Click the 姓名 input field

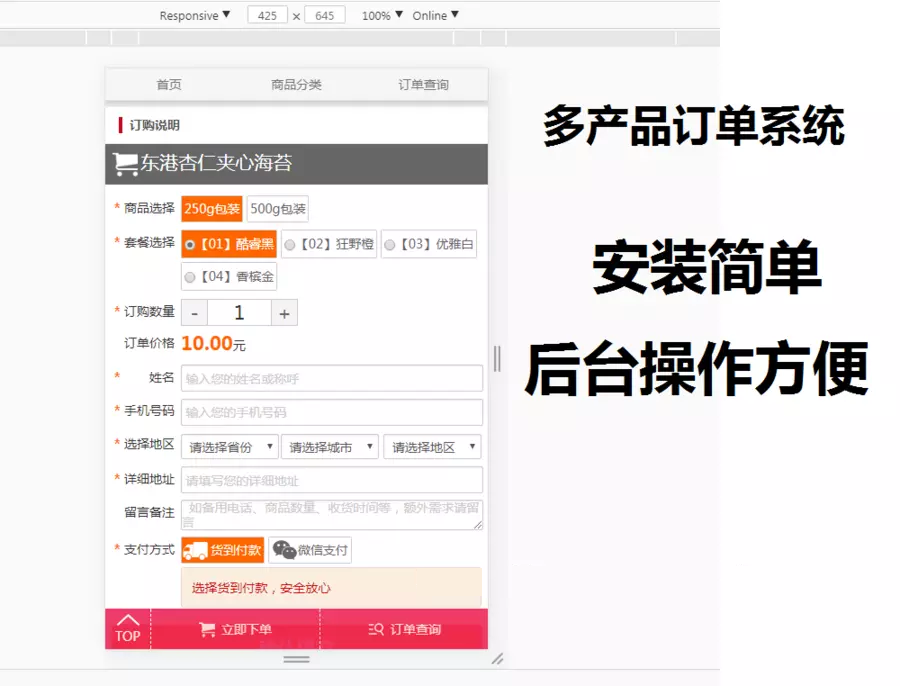tap(332, 378)
